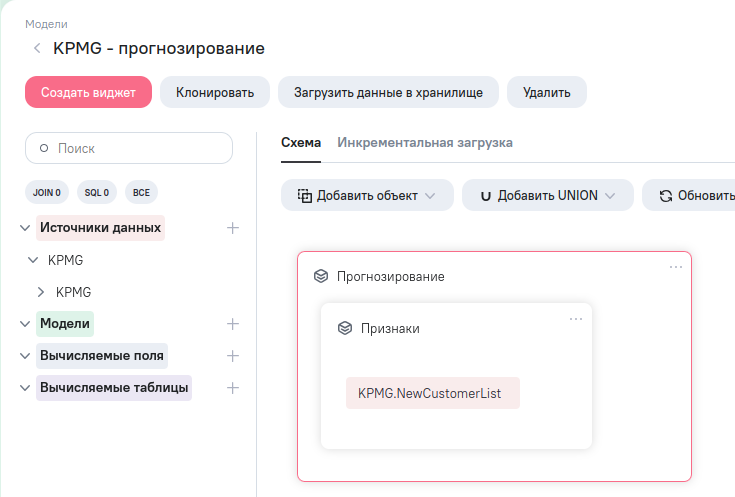
Task: Select the Схема tab
Action: click(301, 143)
